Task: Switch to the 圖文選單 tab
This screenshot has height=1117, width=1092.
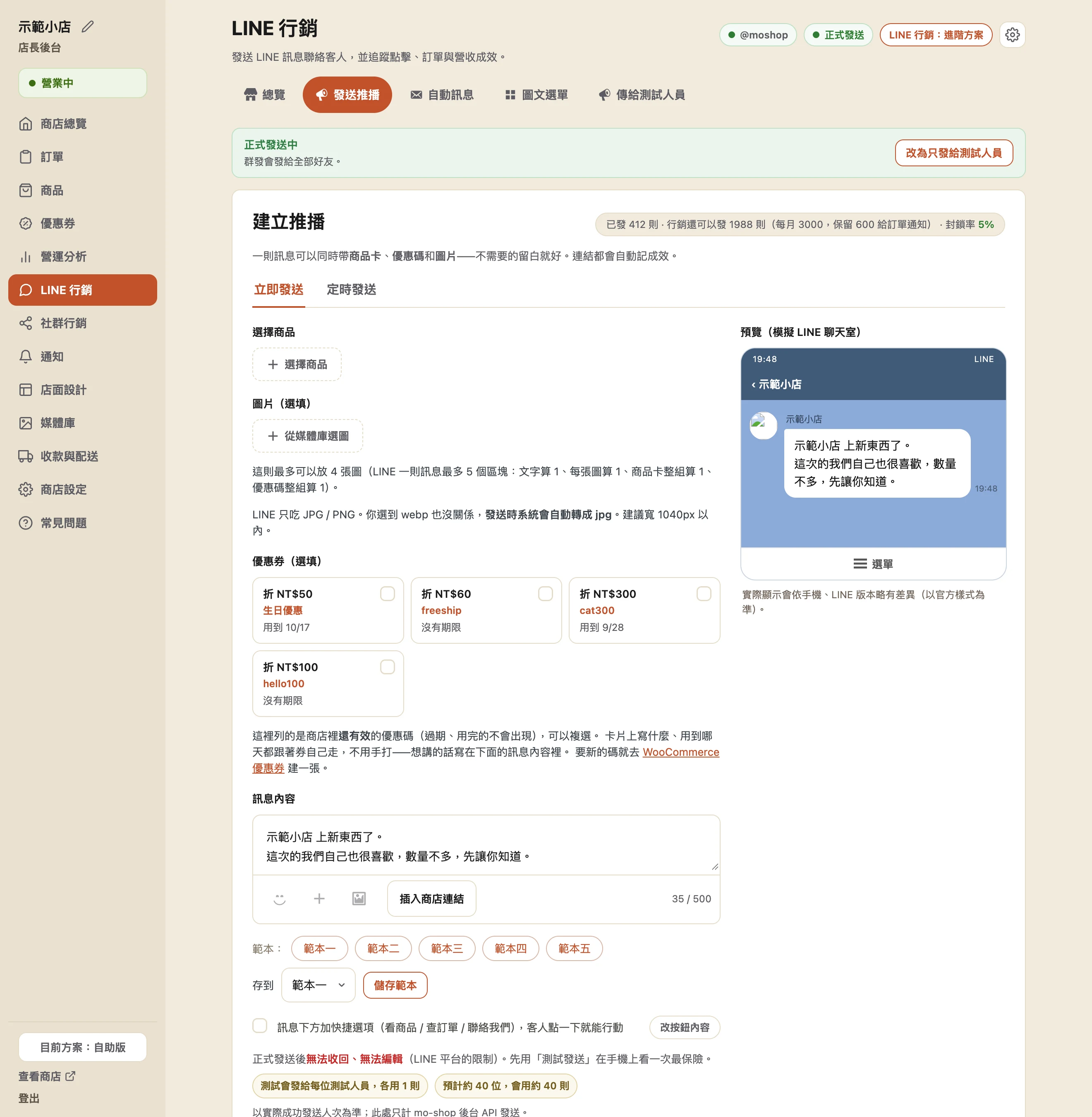Action: pos(536,95)
